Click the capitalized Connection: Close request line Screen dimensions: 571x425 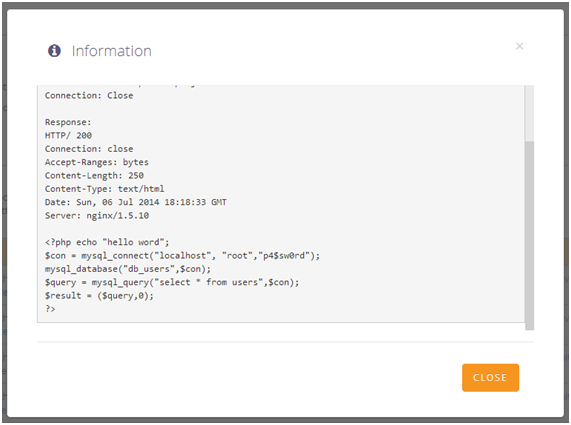click(x=89, y=95)
